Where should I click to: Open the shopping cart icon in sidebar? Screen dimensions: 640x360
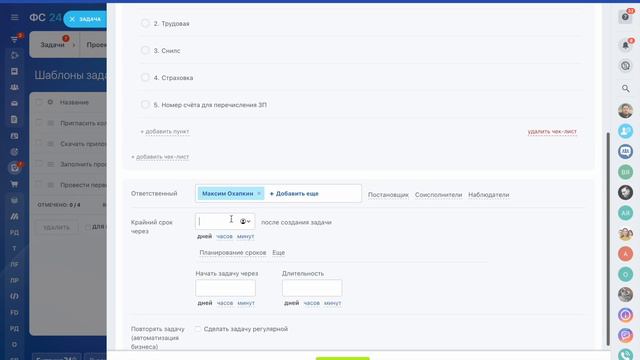tap(14, 184)
